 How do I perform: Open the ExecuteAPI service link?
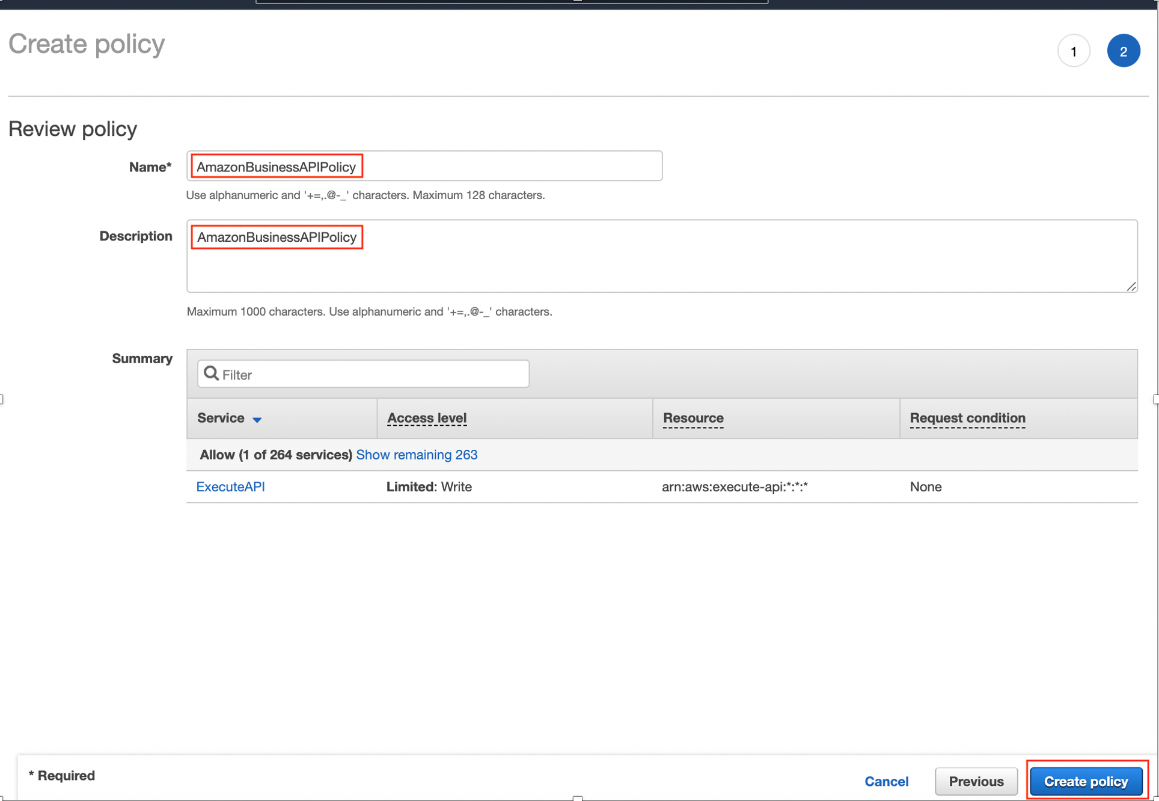(230, 487)
